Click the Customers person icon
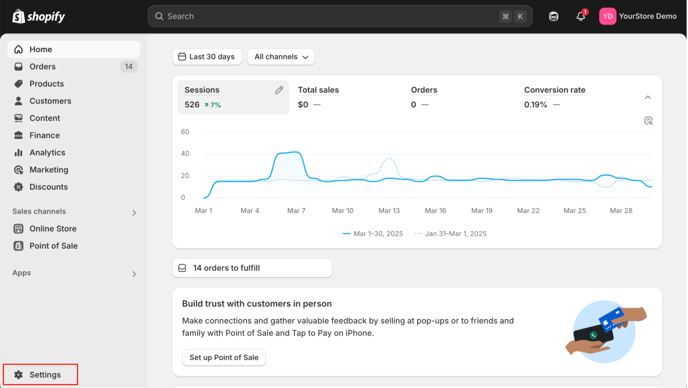The height and width of the screenshot is (388, 688). (18, 101)
